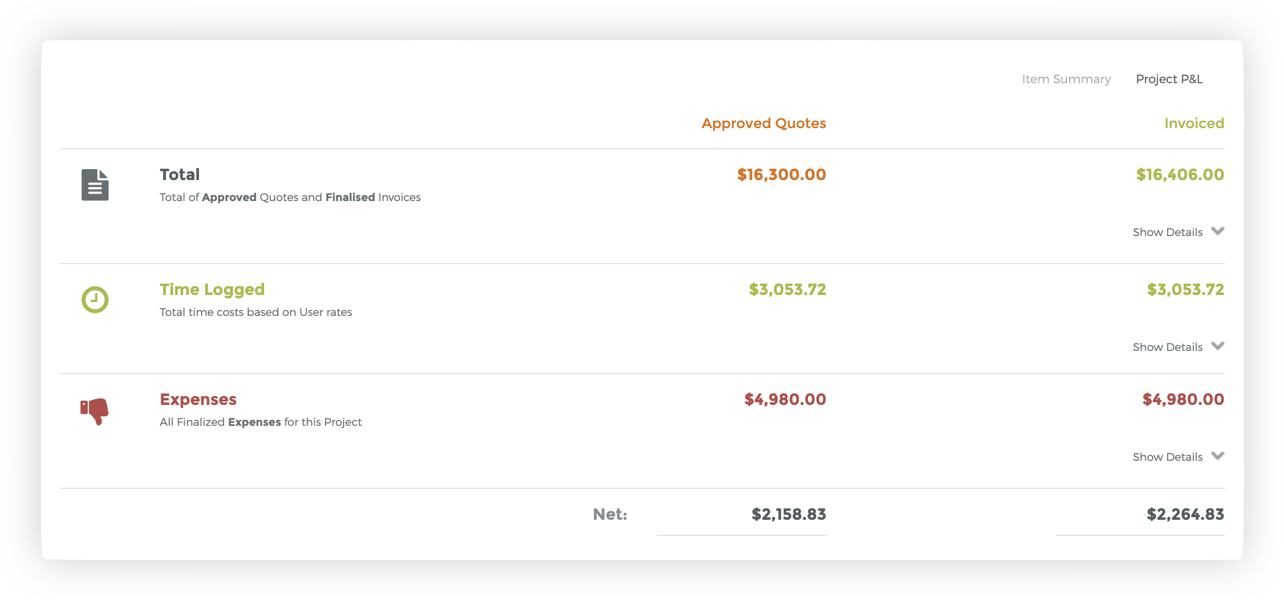Expand the Total row details chevron
The height and width of the screenshot is (600, 1284).
pos(1217,231)
